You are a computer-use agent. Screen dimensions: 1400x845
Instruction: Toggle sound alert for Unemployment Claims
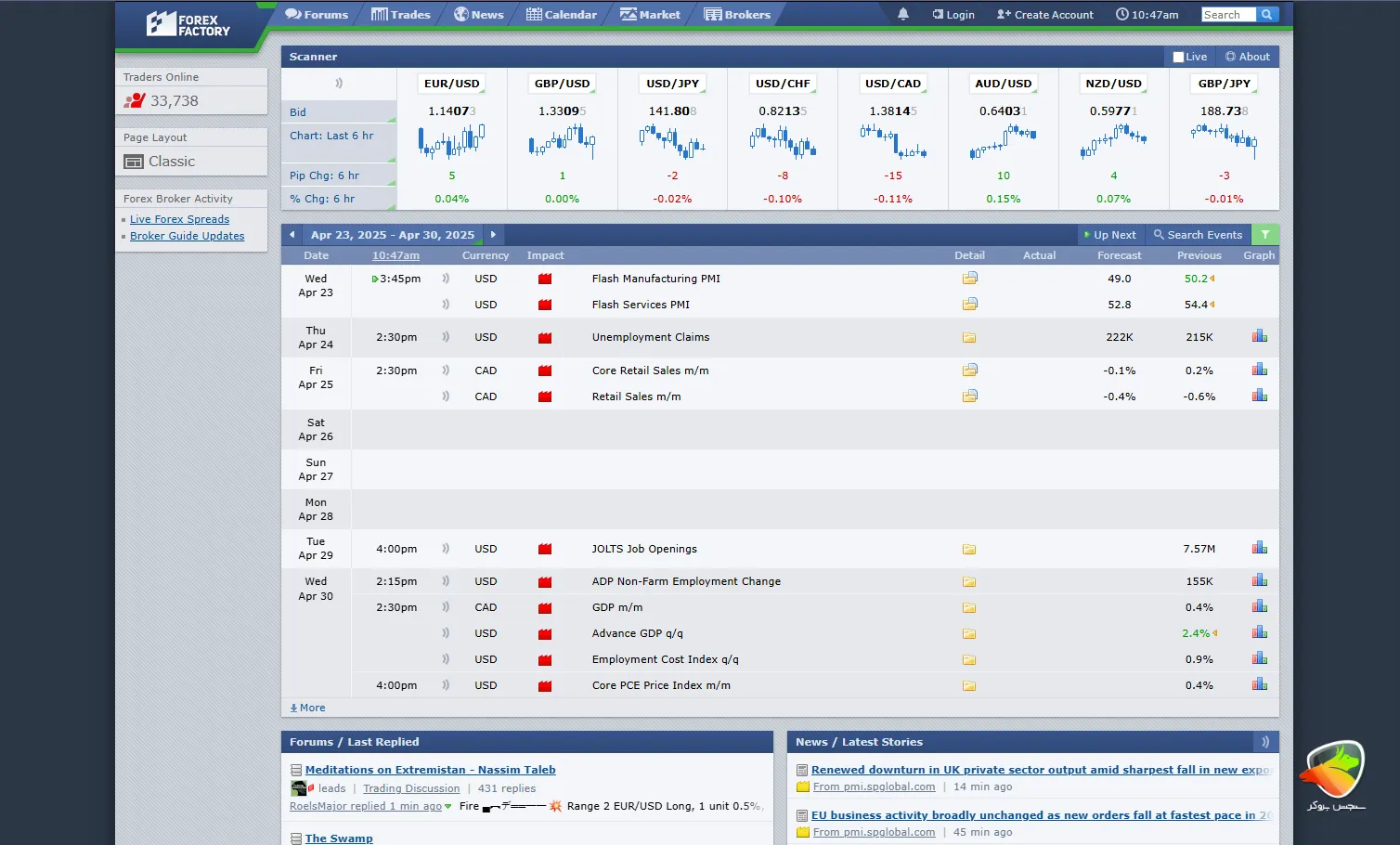click(446, 337)
